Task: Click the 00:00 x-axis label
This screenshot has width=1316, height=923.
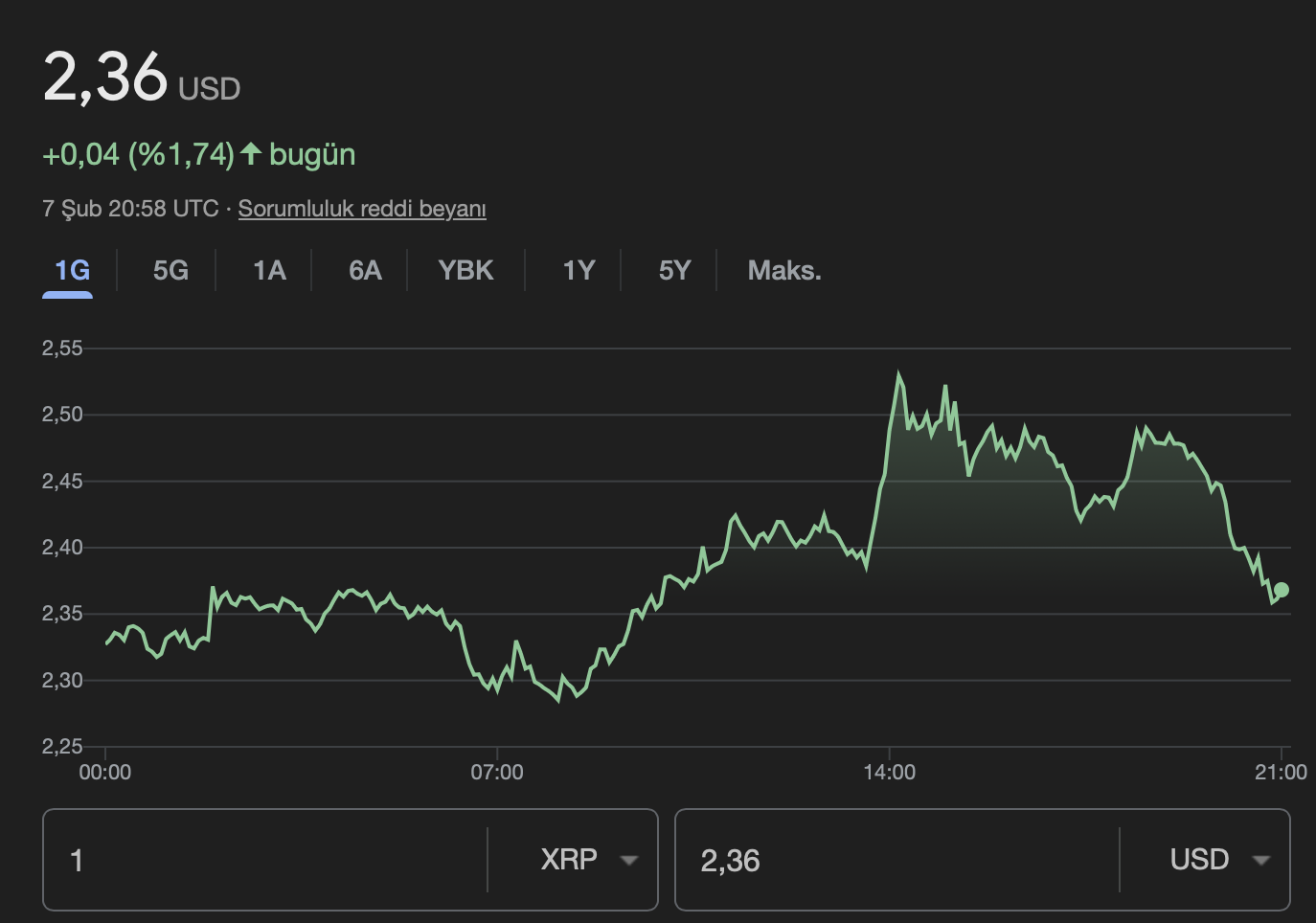Action: (105, 772)
